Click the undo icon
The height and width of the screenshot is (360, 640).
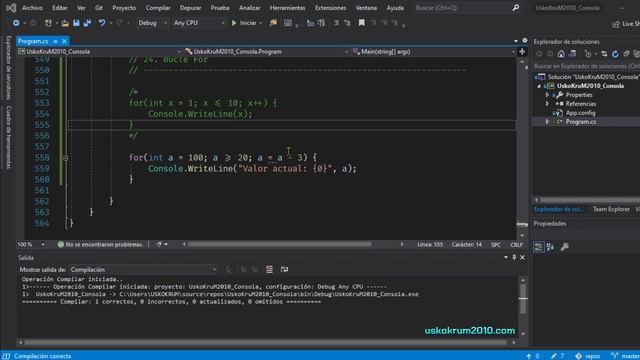[102, 23]
